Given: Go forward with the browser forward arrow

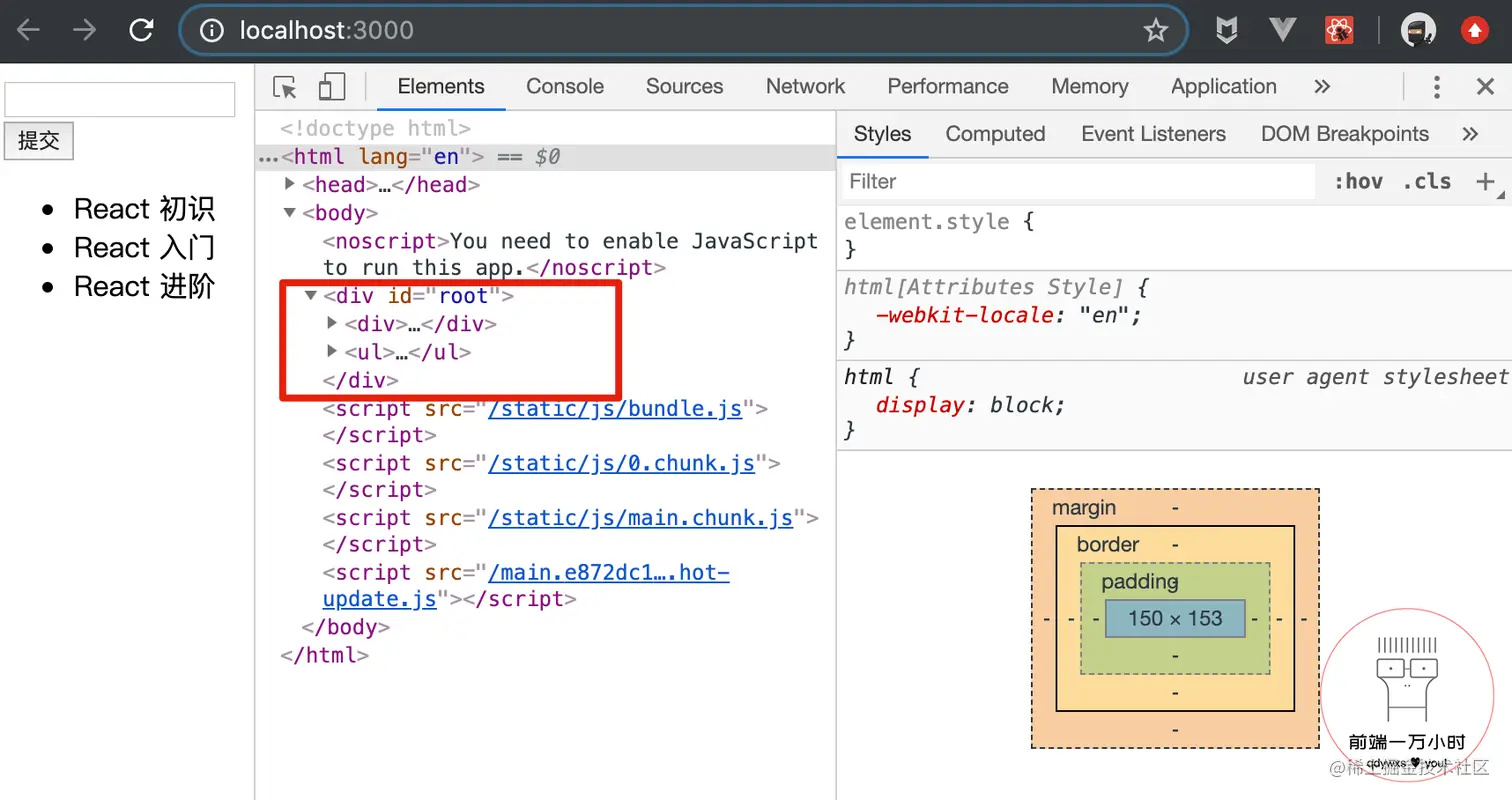Looking at the screenshot, I should 85,30.
